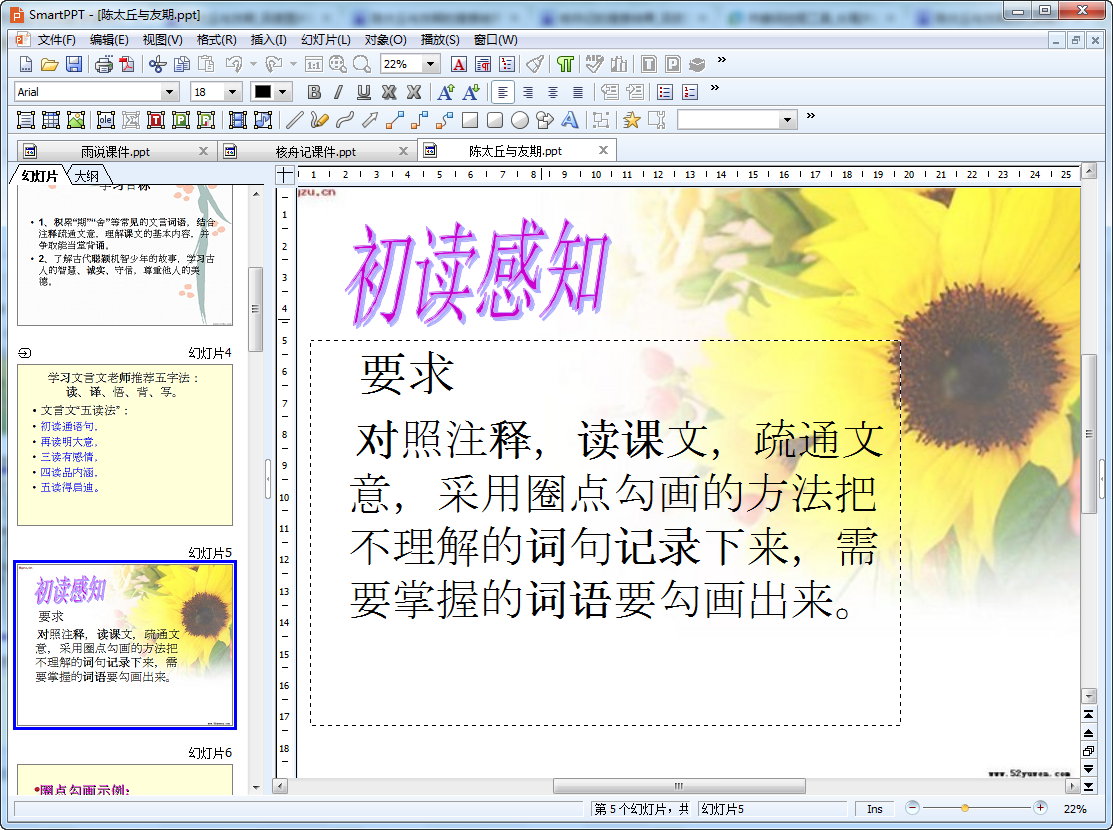Open the Arial font name dropdown
Viewport: 1113px width, 830px height.
click(169, 92)
